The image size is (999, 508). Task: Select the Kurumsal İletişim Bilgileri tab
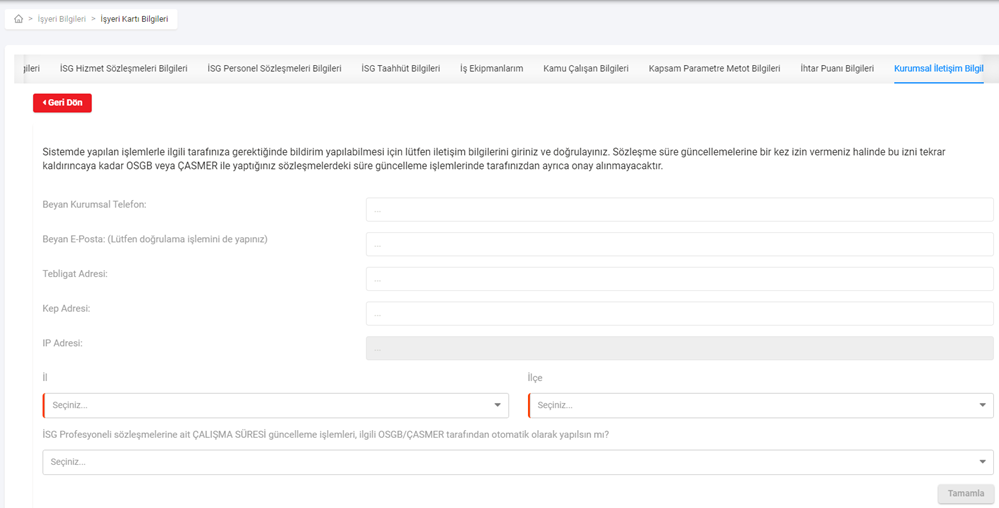pos(938,69)
